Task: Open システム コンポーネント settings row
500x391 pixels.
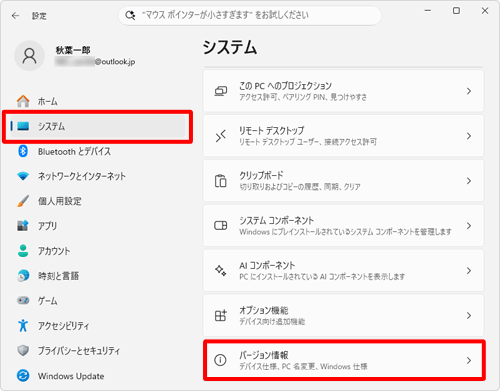Action: coord(343,226)
